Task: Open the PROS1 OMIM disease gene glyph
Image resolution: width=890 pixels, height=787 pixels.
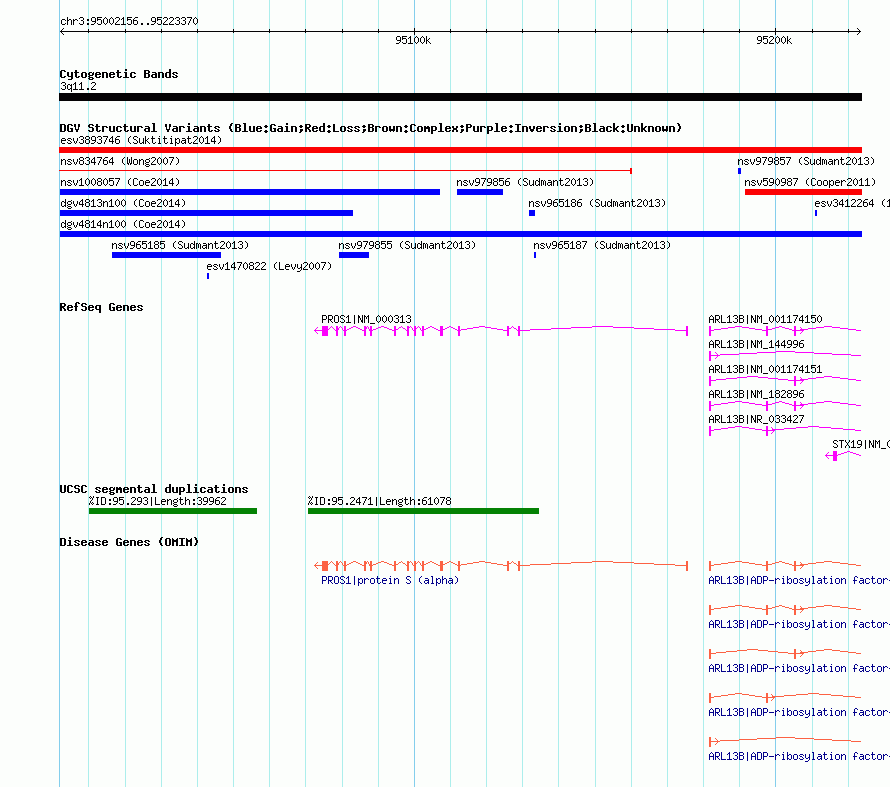Action: pyautogui.click(x=501, y=566)
